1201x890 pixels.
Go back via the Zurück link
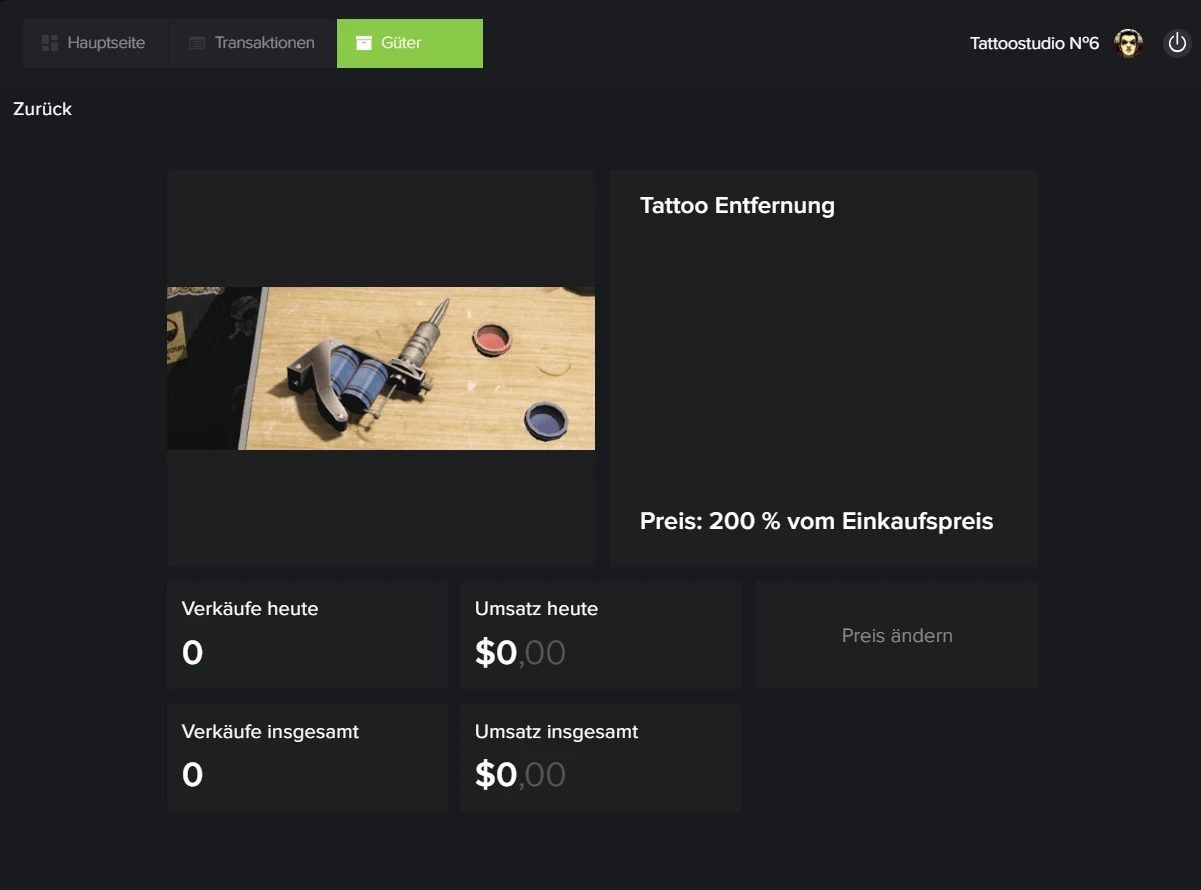coord(42,109)
